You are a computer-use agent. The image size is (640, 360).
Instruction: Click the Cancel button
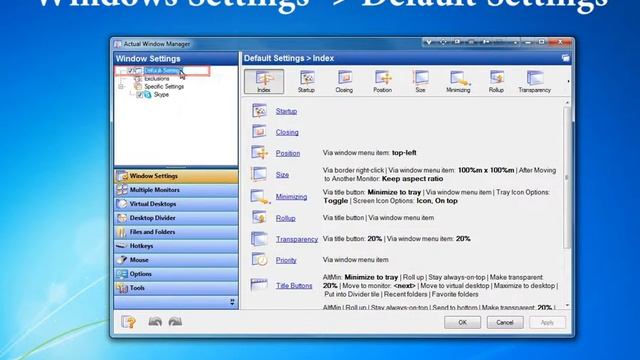(505, 322)
